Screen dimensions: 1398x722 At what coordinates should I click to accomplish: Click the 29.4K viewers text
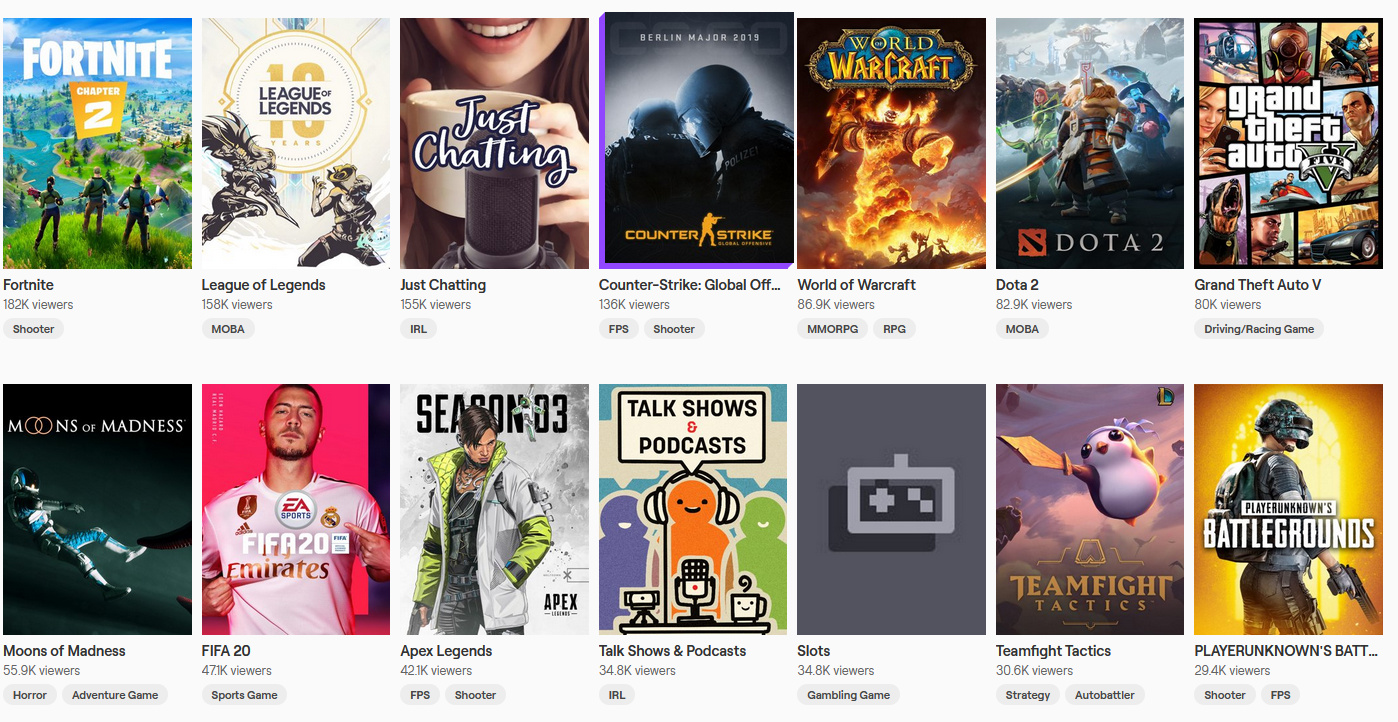1232,671
